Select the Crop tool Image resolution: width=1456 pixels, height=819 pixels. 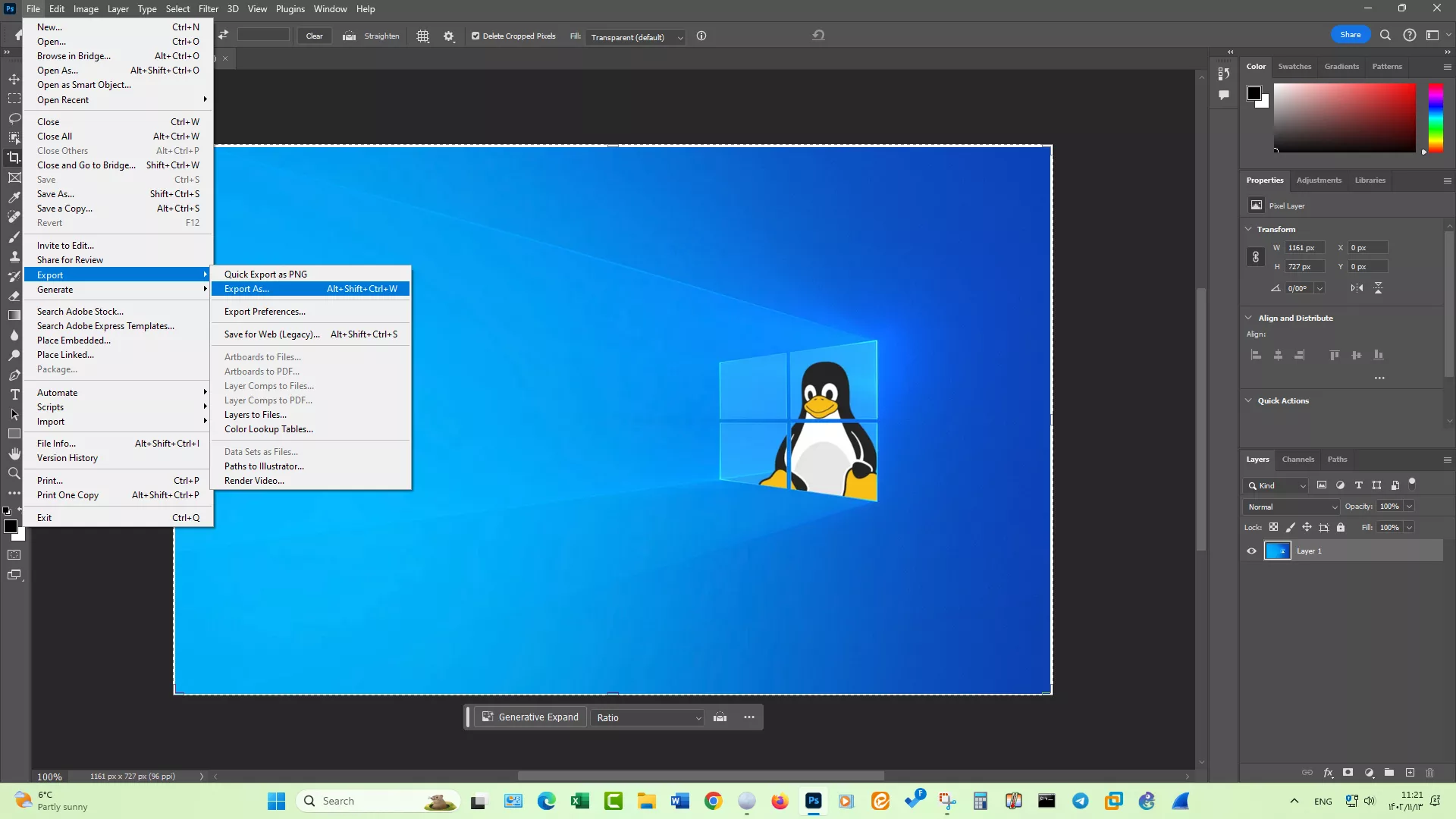(14, 158)
